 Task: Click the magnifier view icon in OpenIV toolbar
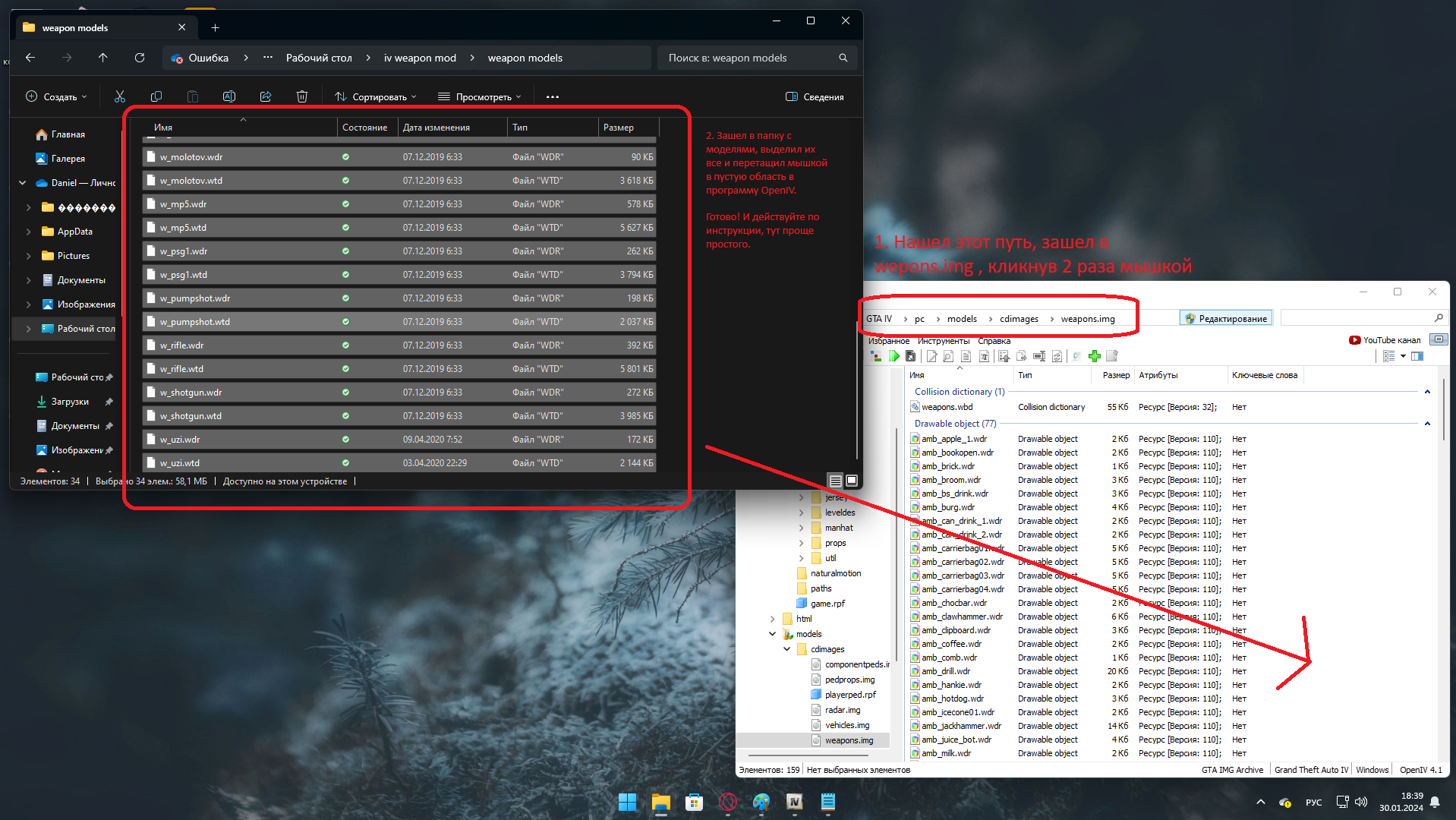point(948,356)
